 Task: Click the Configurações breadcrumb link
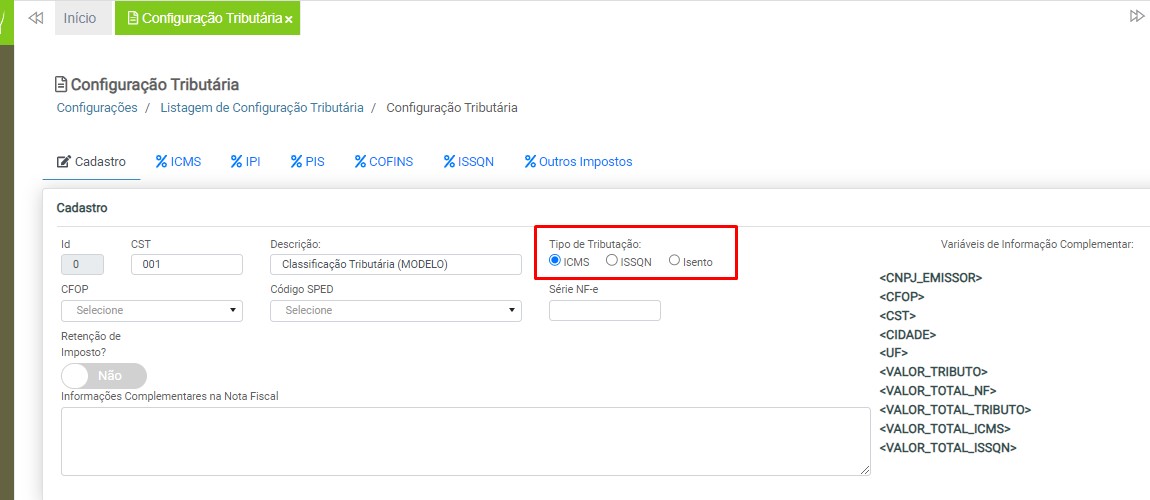(x=97, y=107)
